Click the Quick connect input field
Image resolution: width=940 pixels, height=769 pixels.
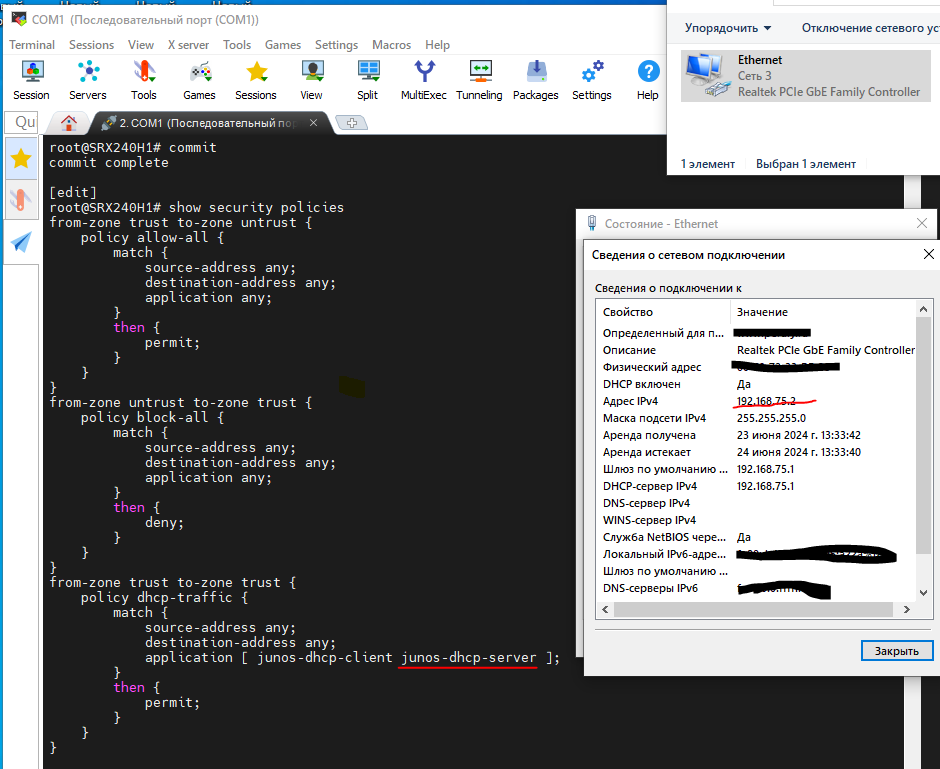pyautogui.click(x=22, y=122)
